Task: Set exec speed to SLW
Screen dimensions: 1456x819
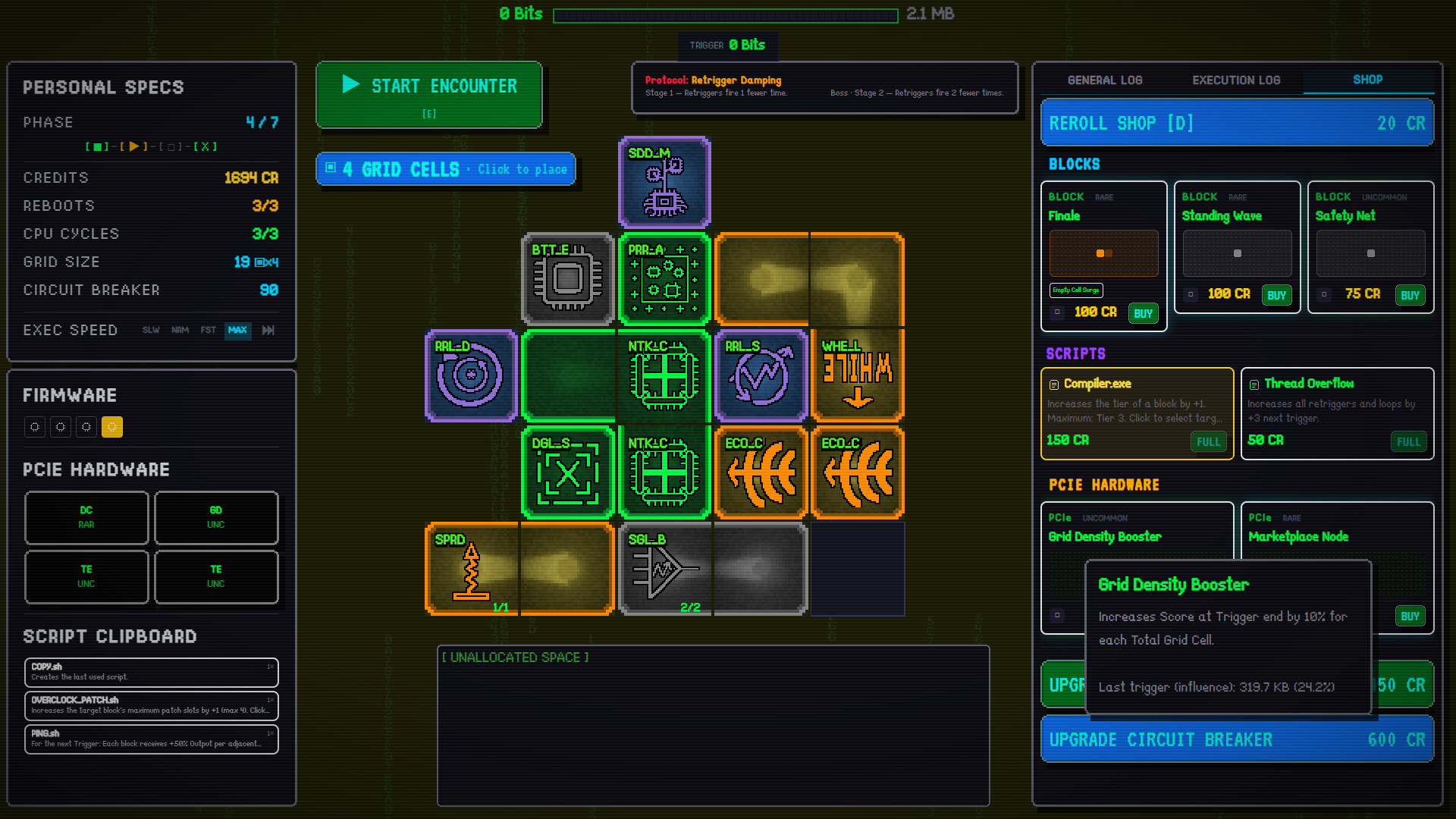Action: (151, 330)
